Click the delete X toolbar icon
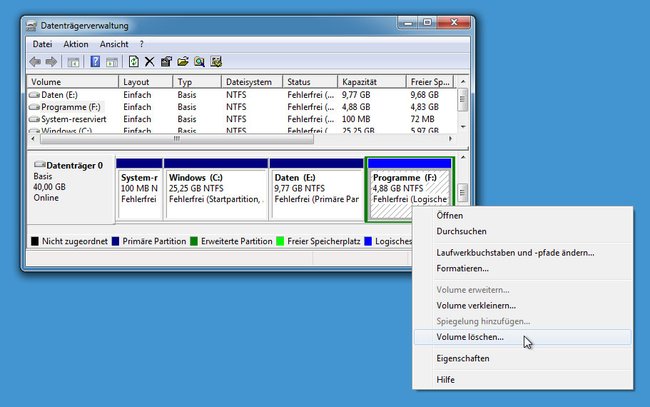650x407 pixels. (150, 62)
